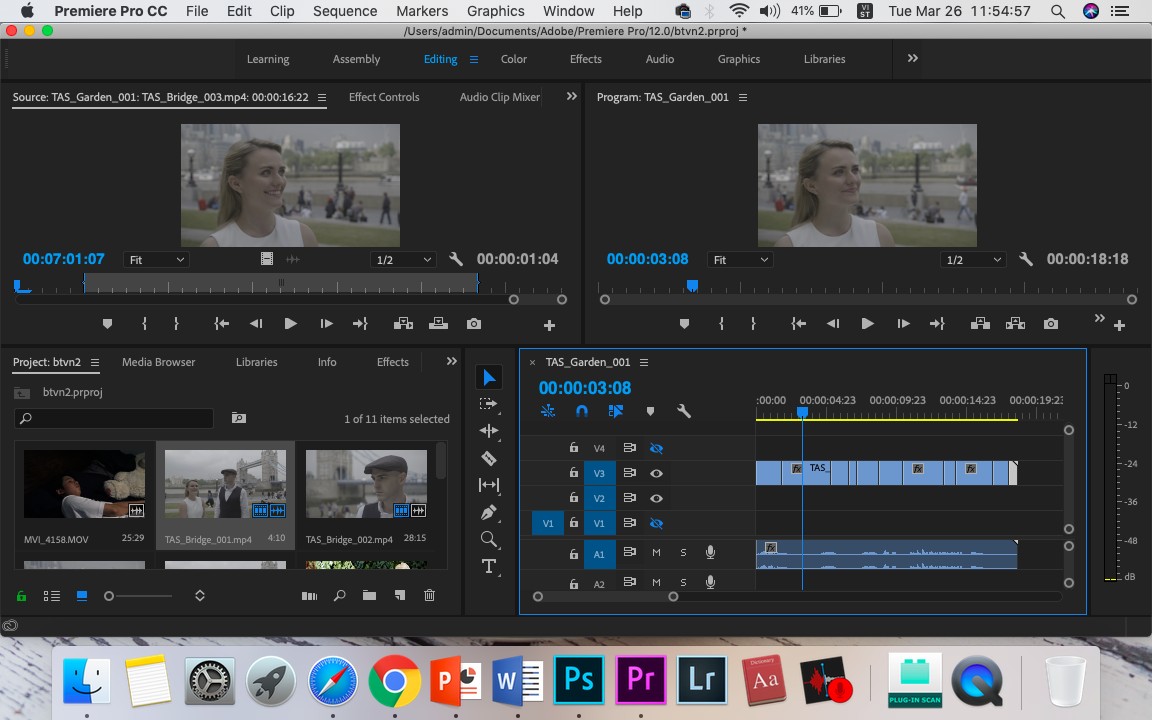Solo the A1 audio track

683,553
